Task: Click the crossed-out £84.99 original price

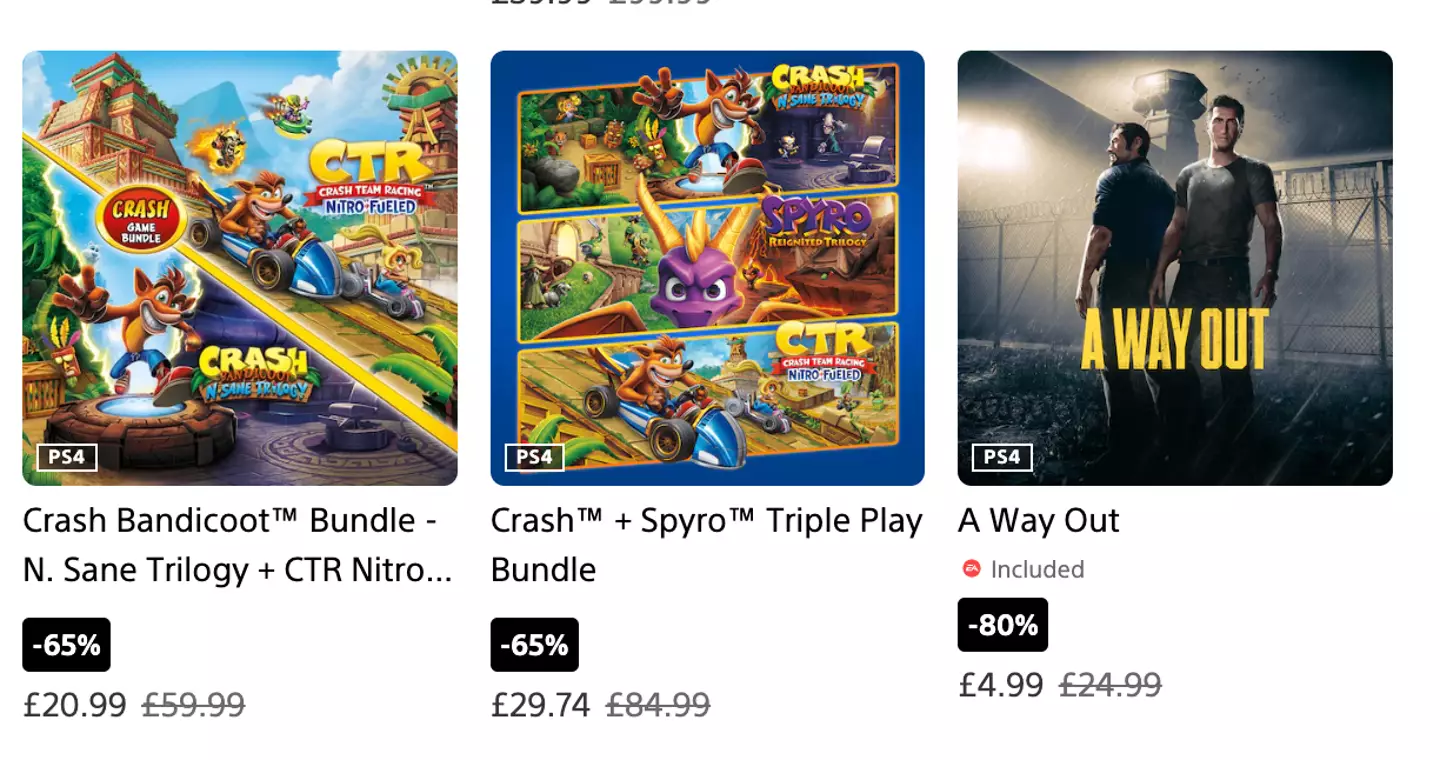Action: [x=658, y=705]
